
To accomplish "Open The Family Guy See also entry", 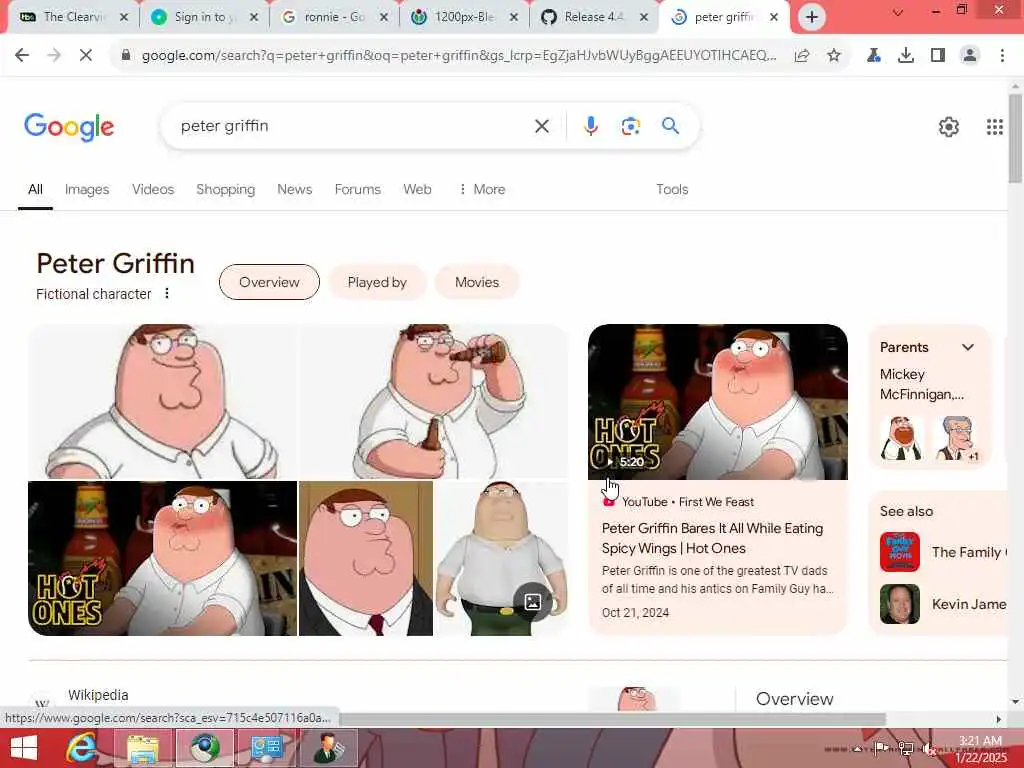I will click(x=943, y=552).
